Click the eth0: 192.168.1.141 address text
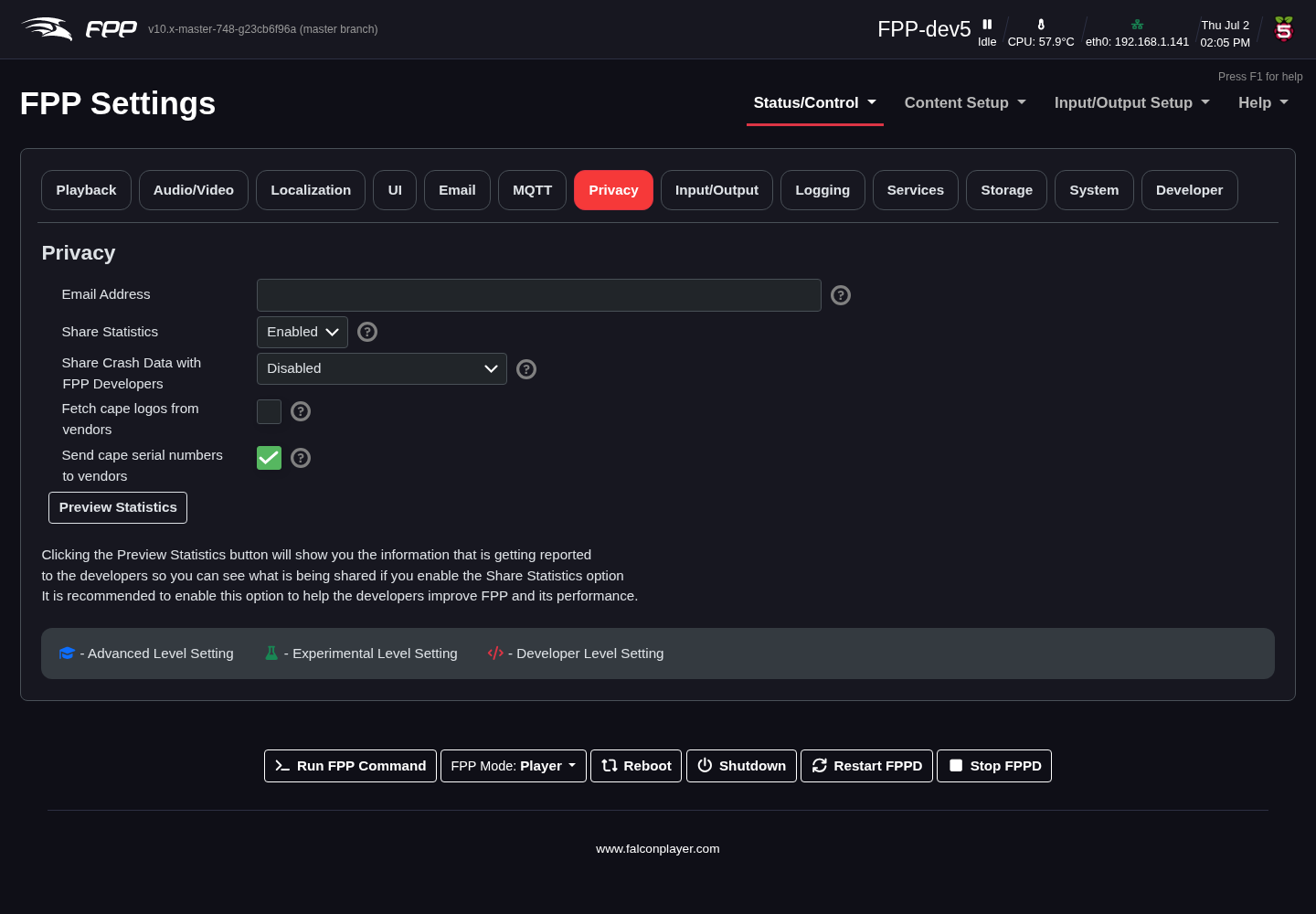This screenshot has width=1316, height=914. (1137, 42)
